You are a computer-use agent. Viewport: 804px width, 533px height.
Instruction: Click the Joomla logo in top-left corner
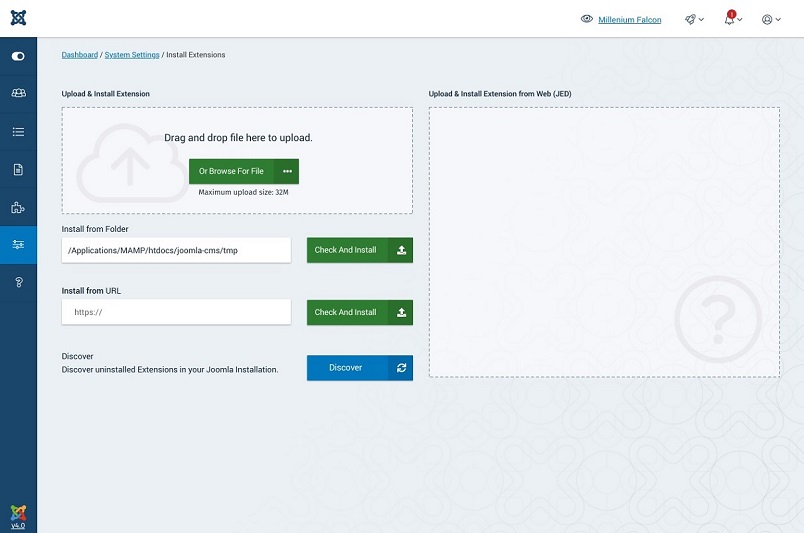click(x=18, y=18)
